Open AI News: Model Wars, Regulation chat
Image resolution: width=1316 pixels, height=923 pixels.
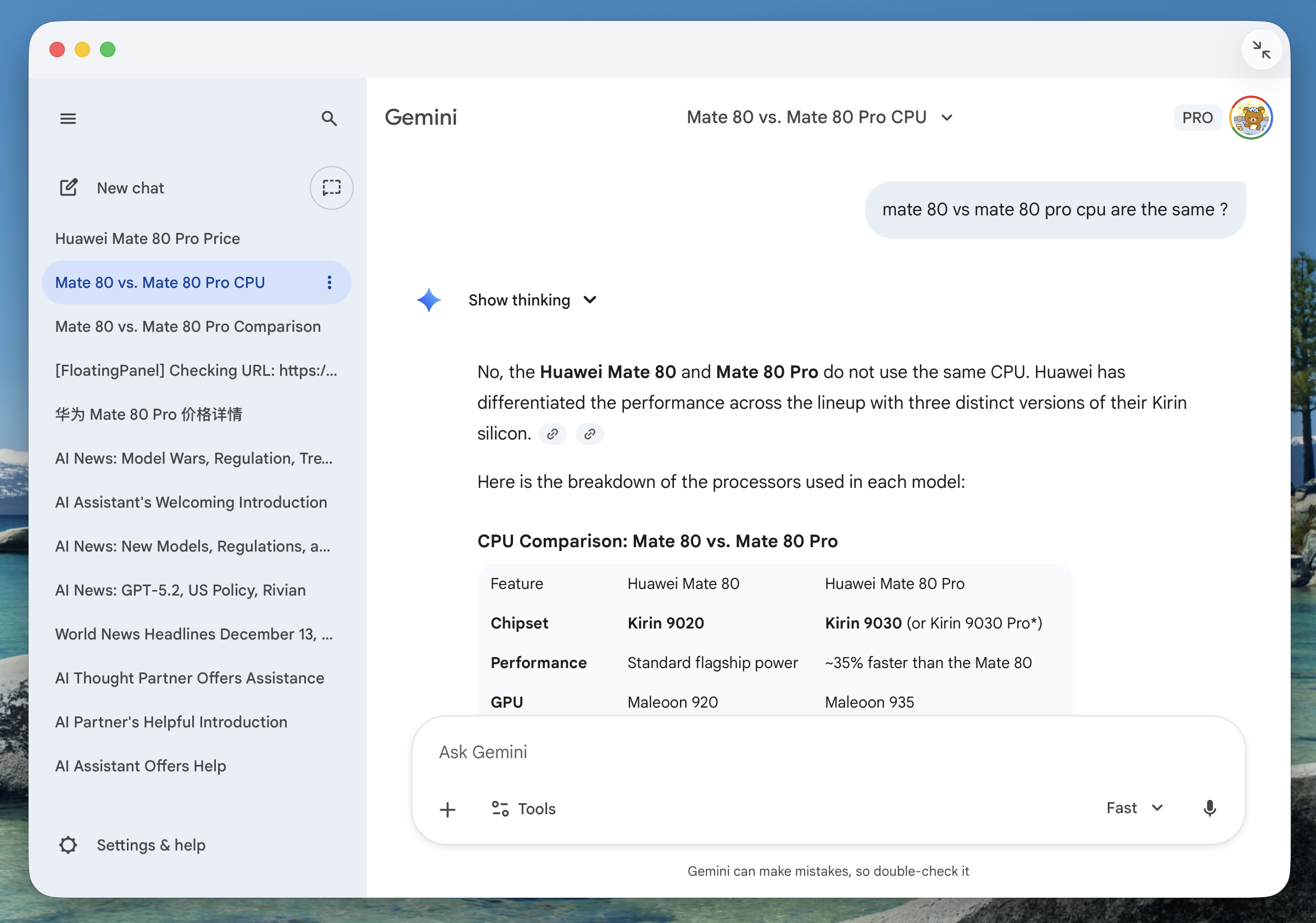(x=197, y=458)
